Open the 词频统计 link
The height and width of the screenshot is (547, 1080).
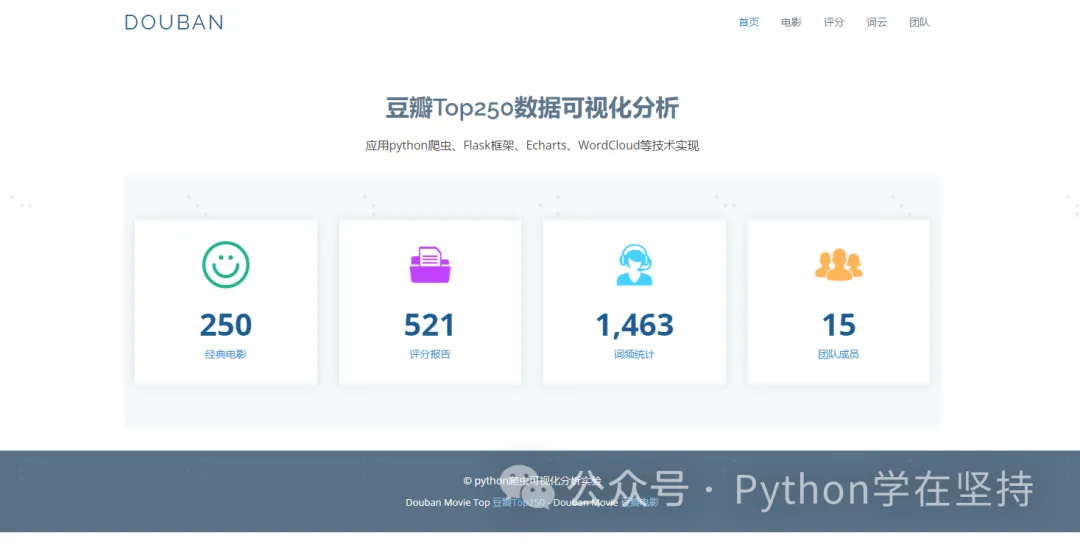(x=634, y=355)
